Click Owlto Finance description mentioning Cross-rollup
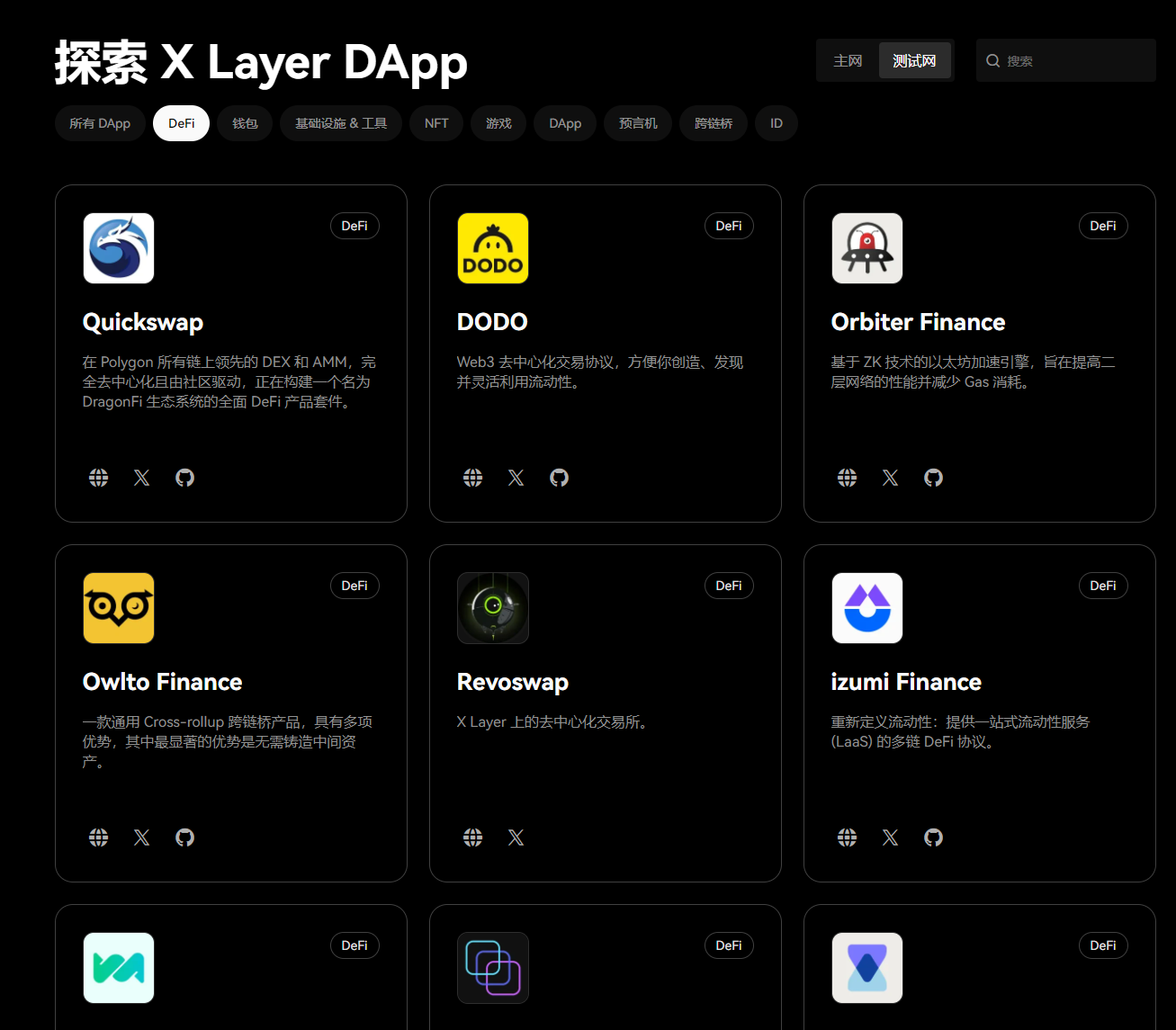 click(228, 742)
